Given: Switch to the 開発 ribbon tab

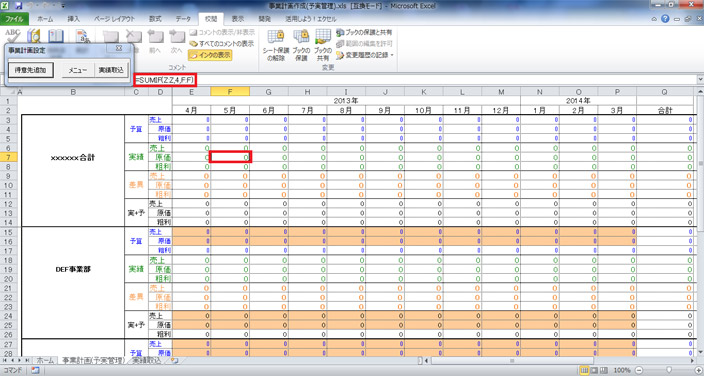Looking at the screenshot, I should coord(264,19).
